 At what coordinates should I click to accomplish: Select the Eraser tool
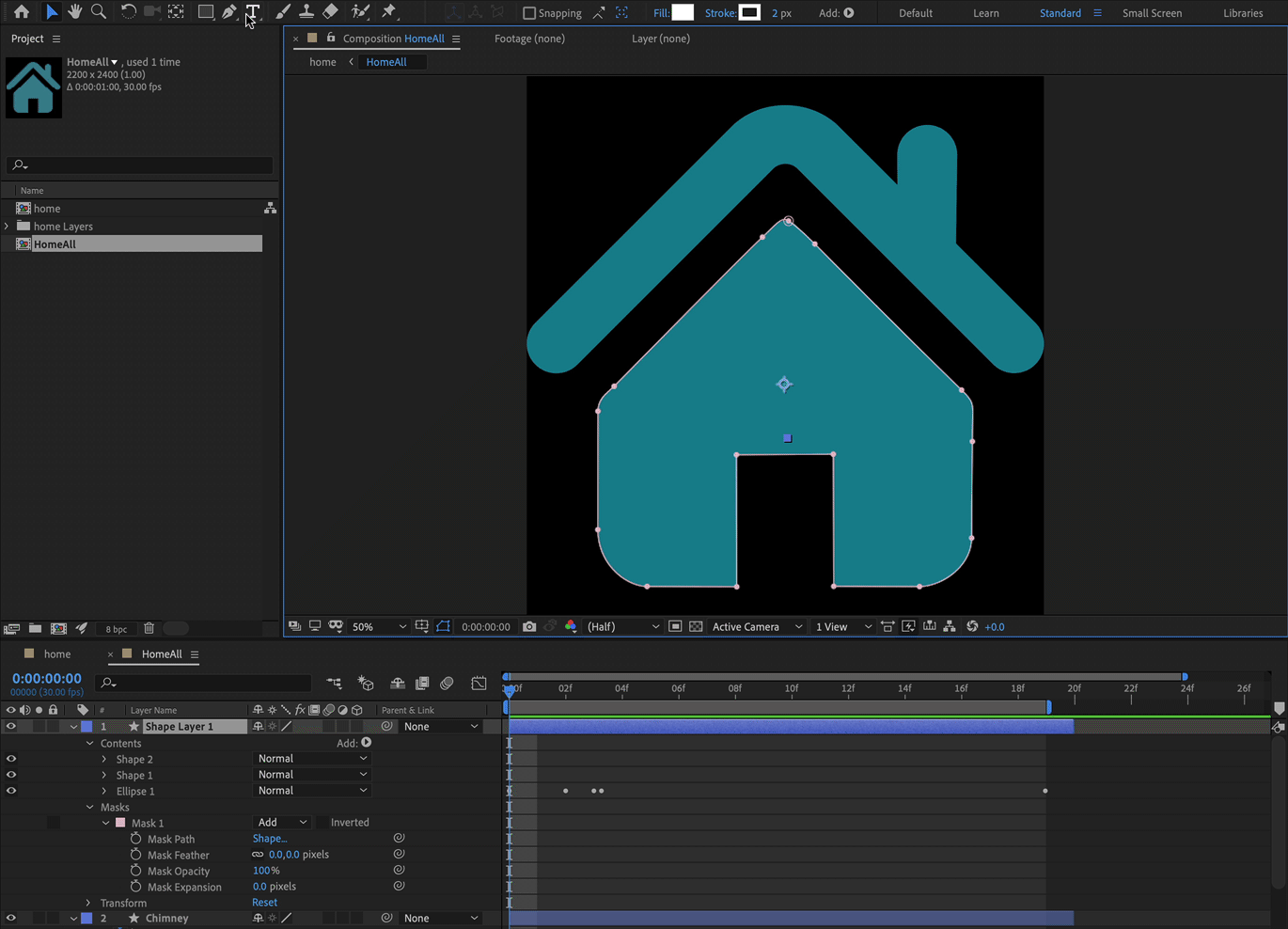click(x=331, y=12)
